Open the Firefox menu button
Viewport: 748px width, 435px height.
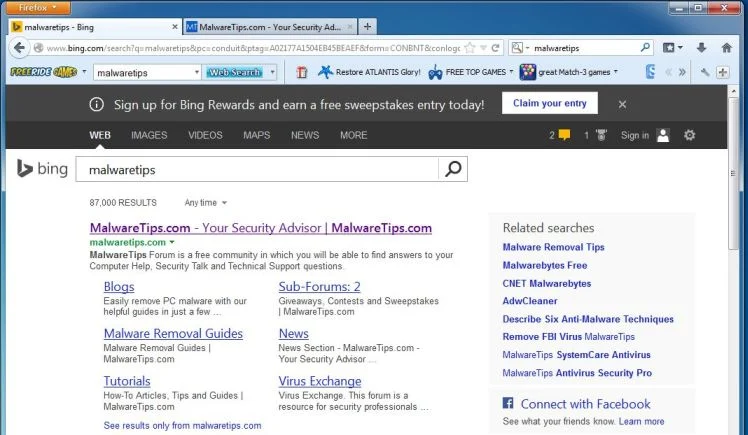pyautogui.click(x=38, y=8)
